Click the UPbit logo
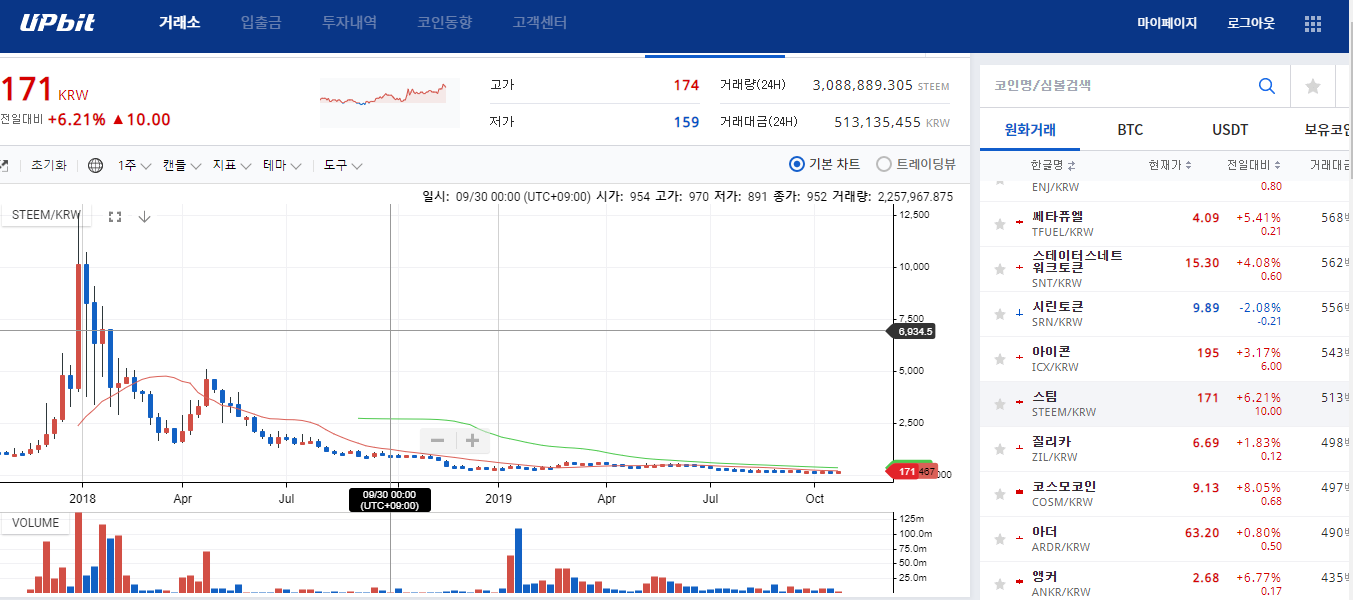 coord(57,22)
